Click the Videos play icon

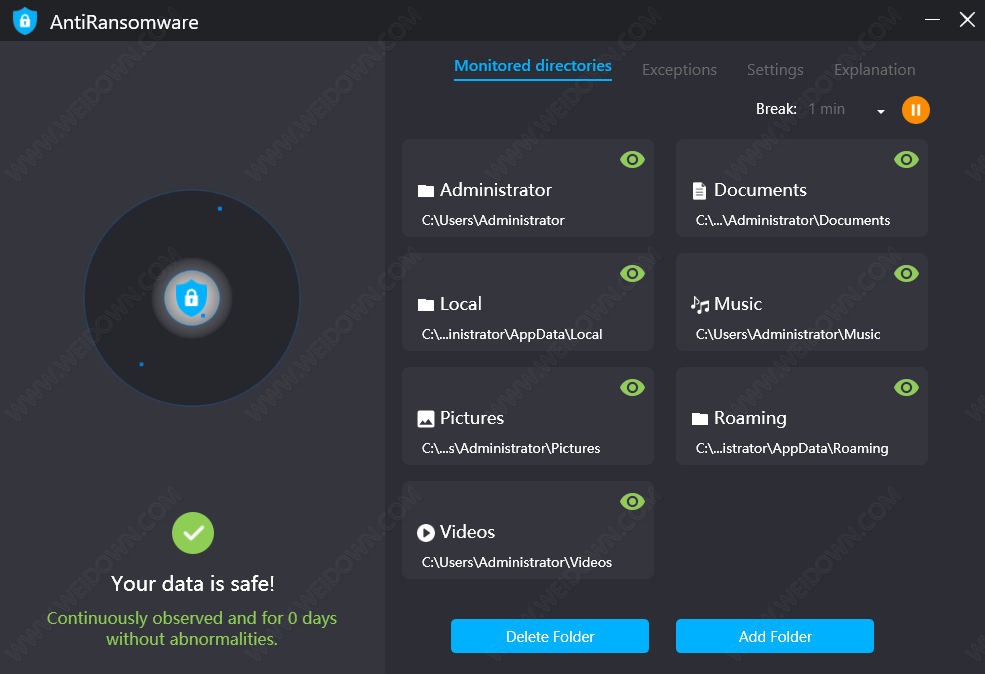click(x=426, y=533)
